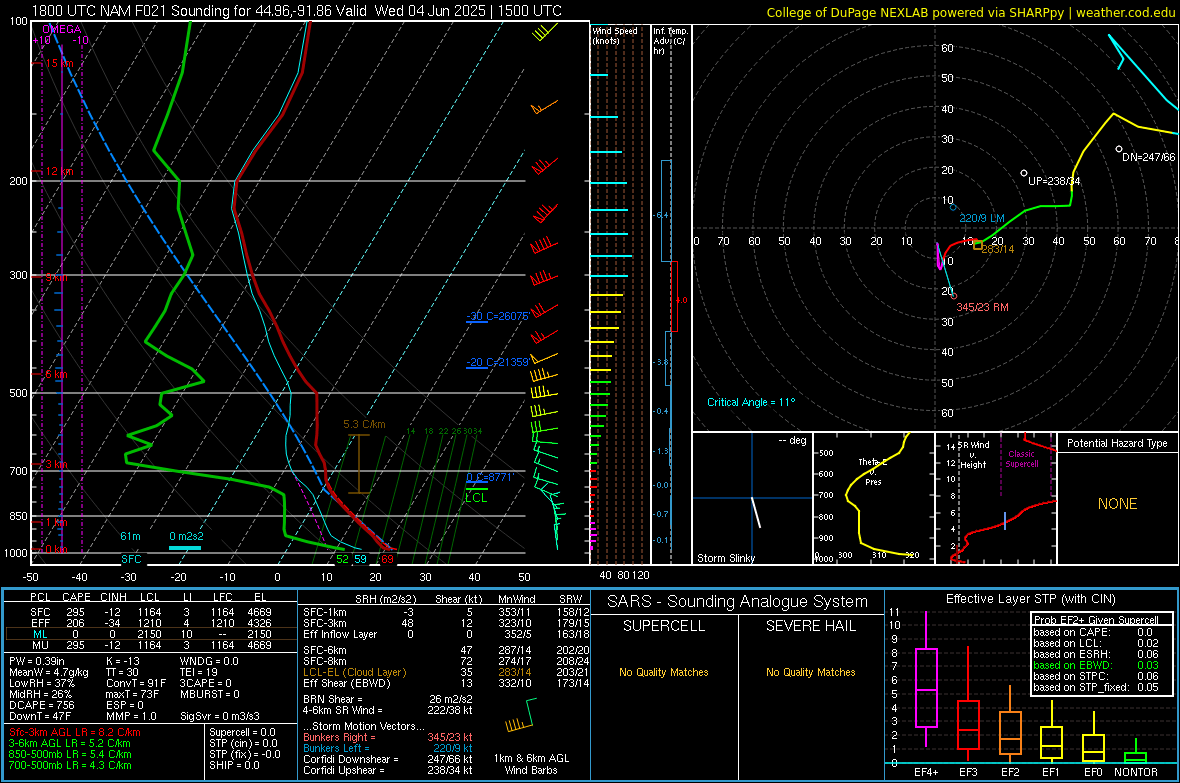Click the -20 C=21359' label
Image resolution: width=1180 pixels, height=783 pixels.
[497, 362]
